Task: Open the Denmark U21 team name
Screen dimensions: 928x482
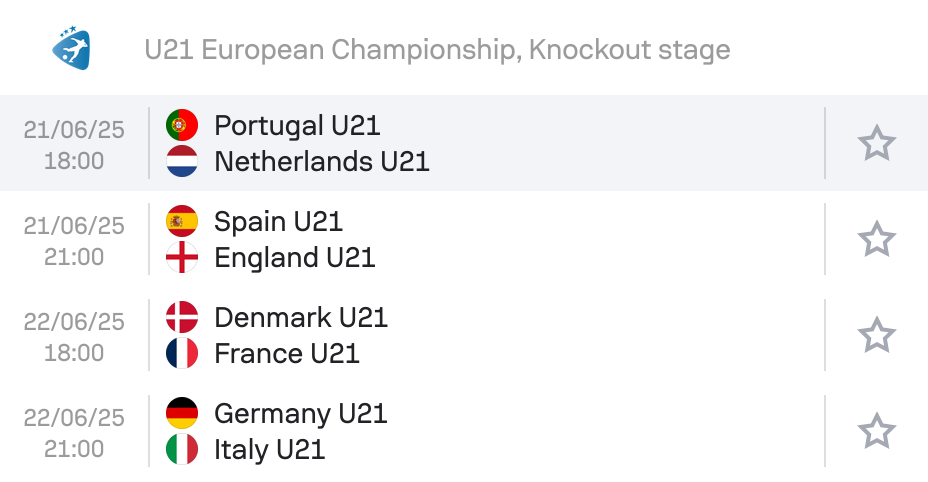Action: [301, 317]
